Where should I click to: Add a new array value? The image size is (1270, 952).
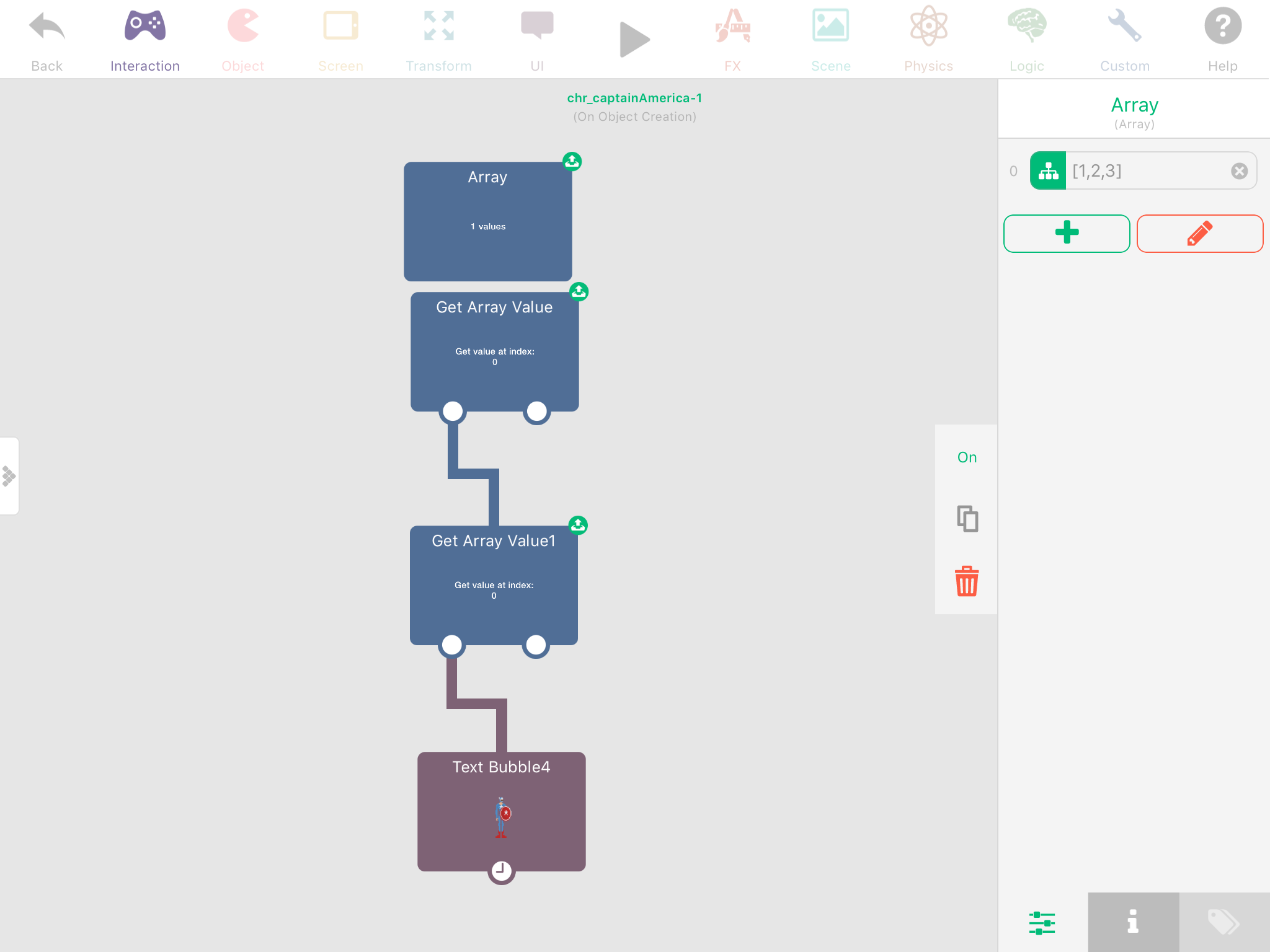click(x=1067, y=234)
